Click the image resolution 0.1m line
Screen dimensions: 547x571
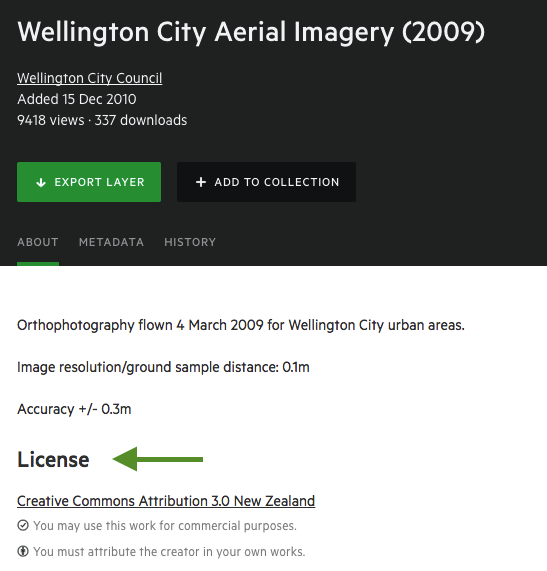[x=163, y=367]
